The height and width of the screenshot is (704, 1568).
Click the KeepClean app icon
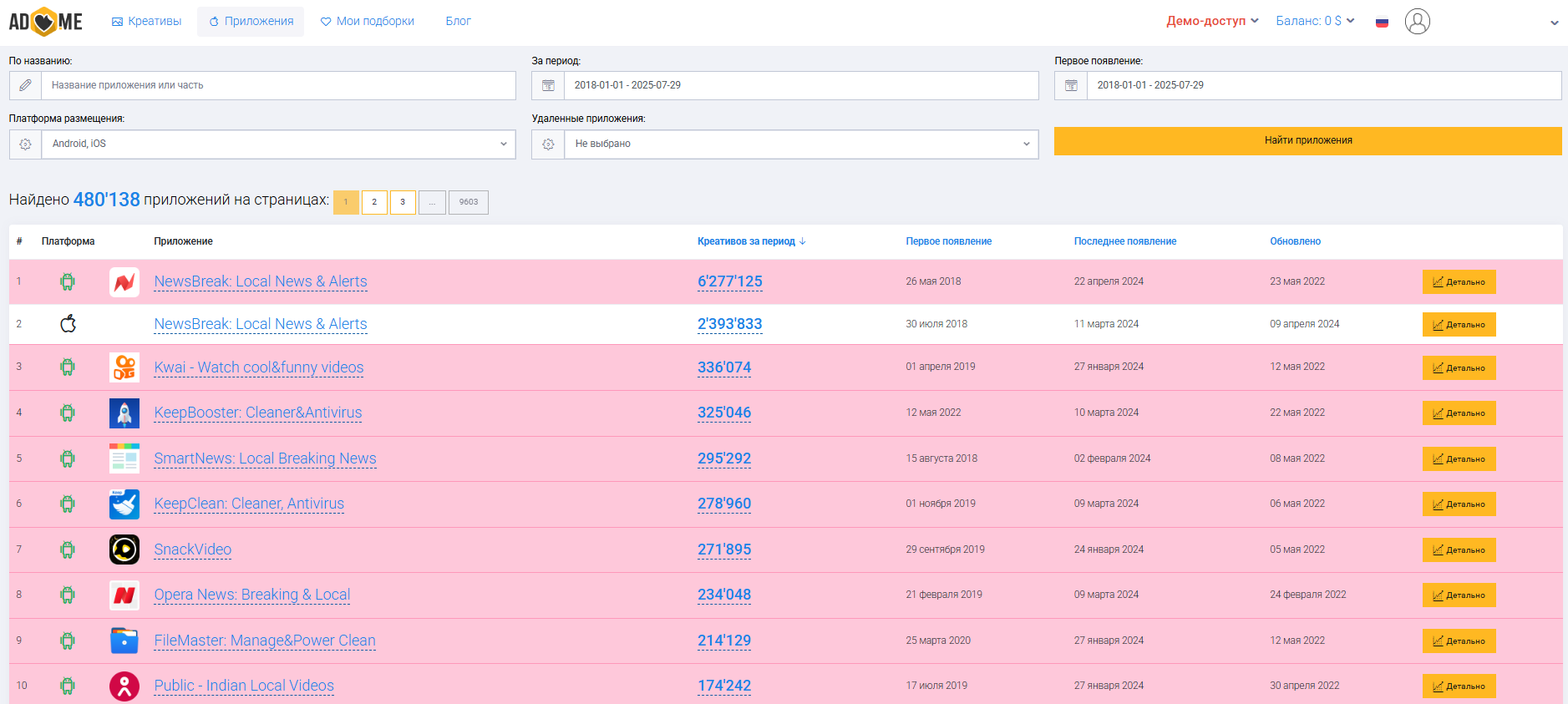tap(124, 504)
